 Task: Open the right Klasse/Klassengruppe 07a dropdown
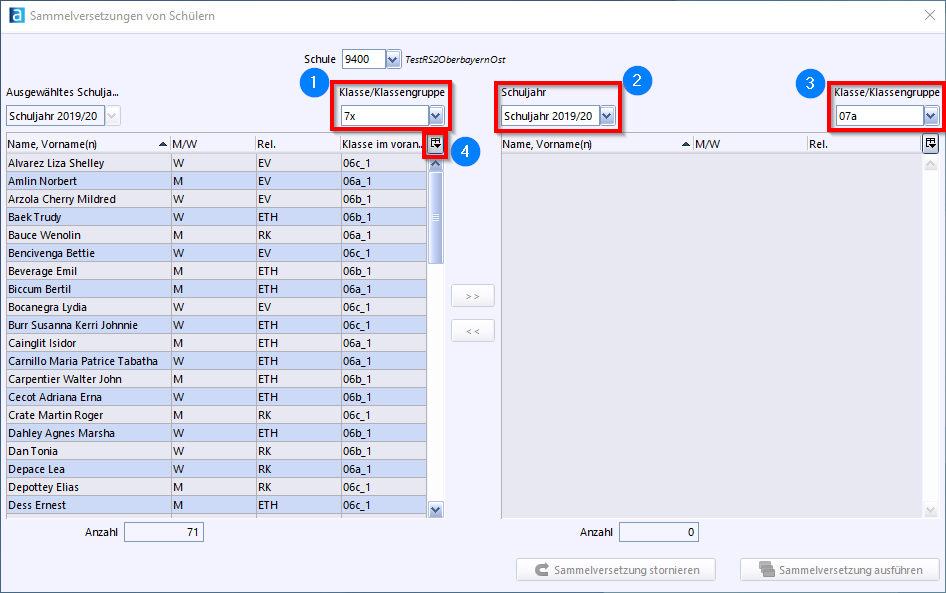tap(931, 116)
